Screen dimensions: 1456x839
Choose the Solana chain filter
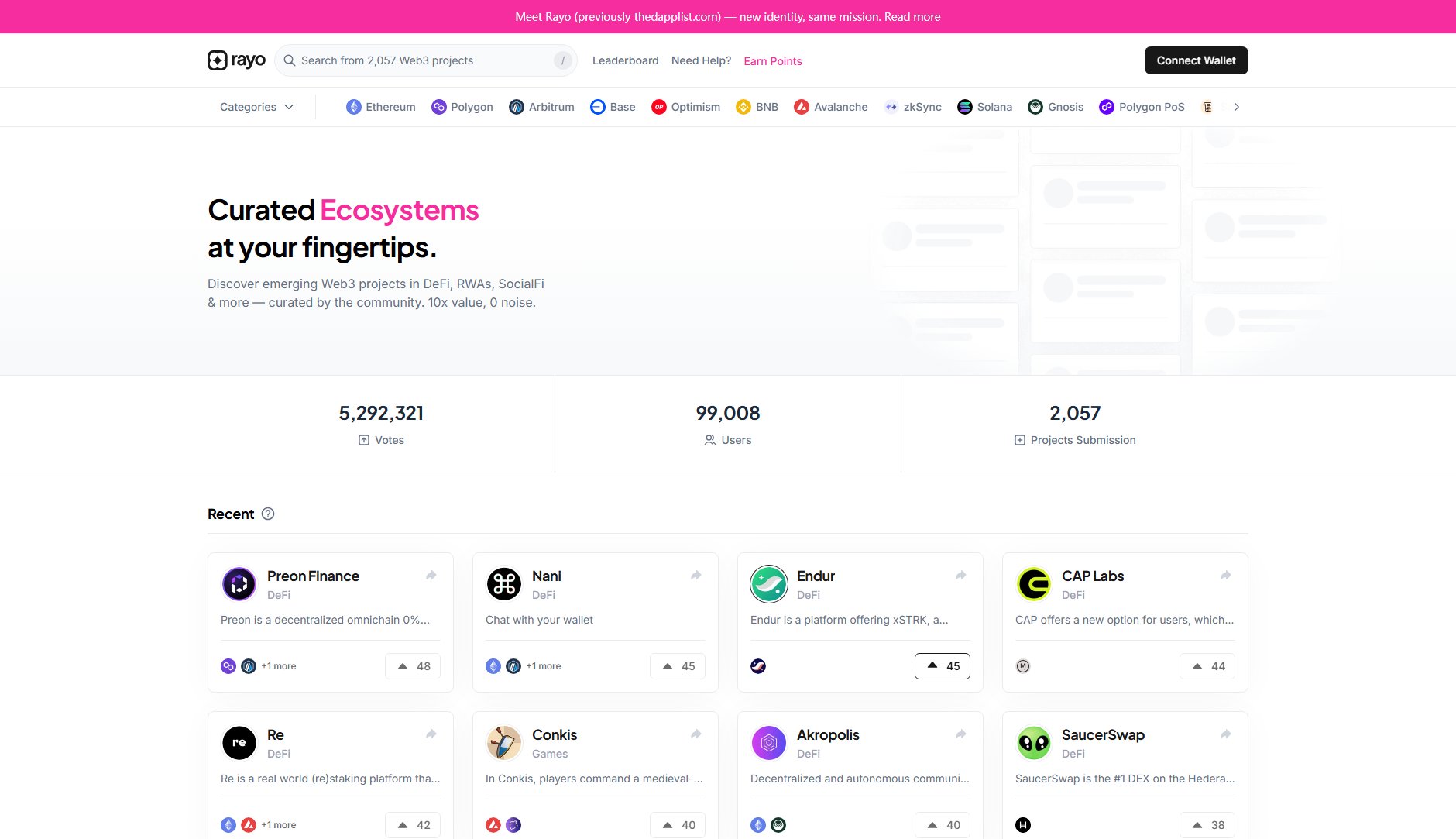(984, 107)
